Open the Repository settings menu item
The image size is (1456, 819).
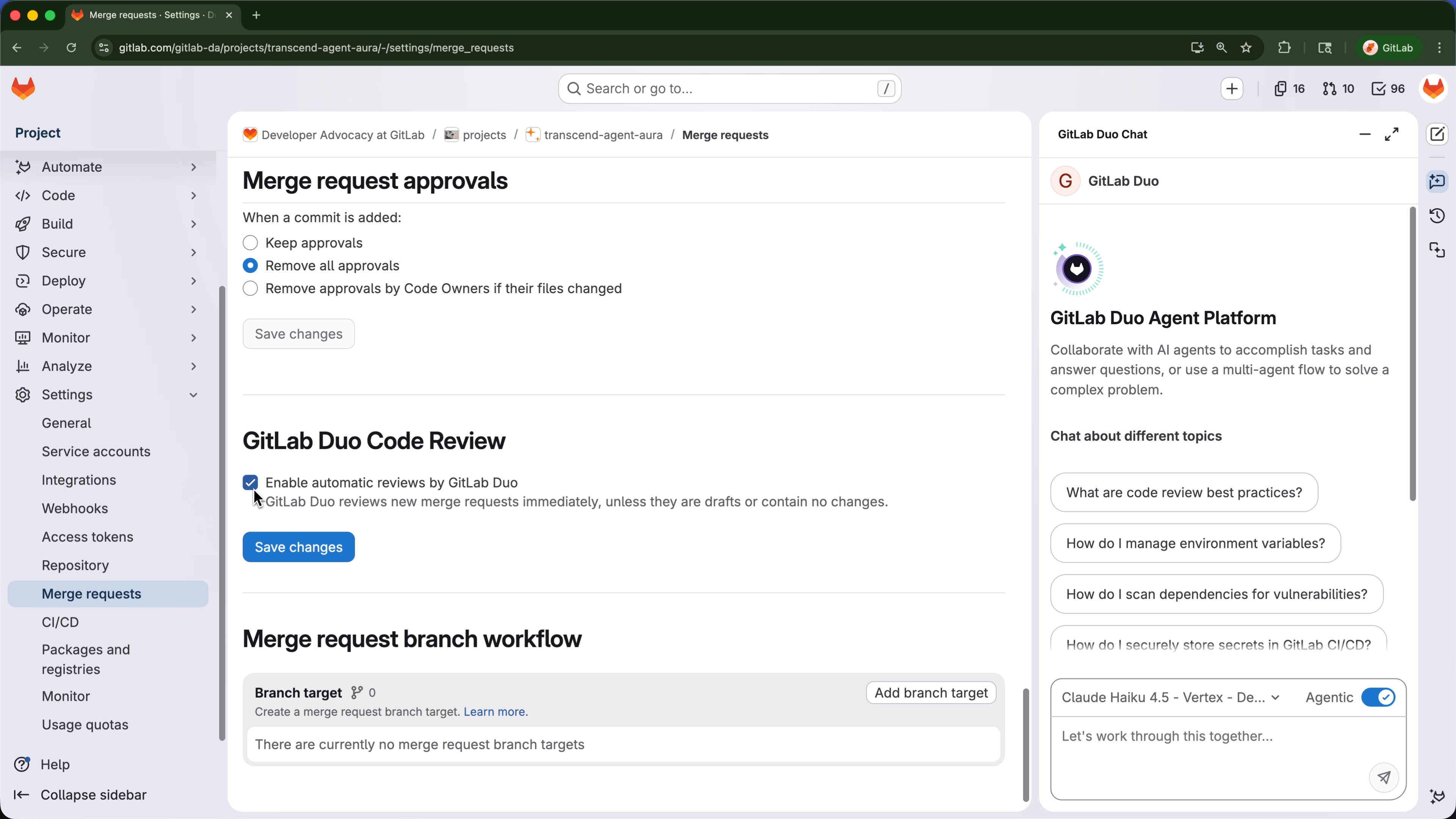coord(76,565)
